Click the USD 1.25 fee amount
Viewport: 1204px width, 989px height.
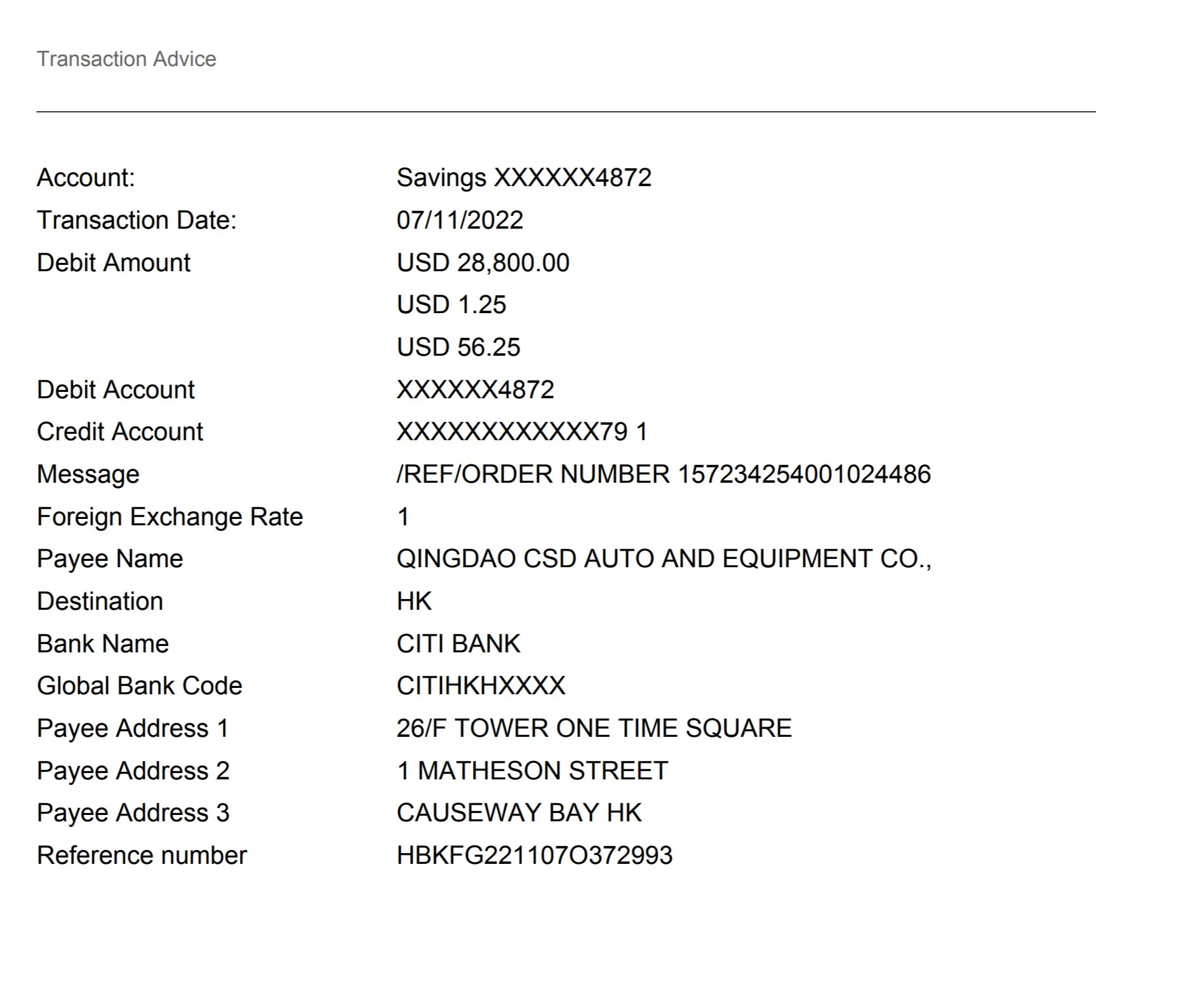(451, 305)
